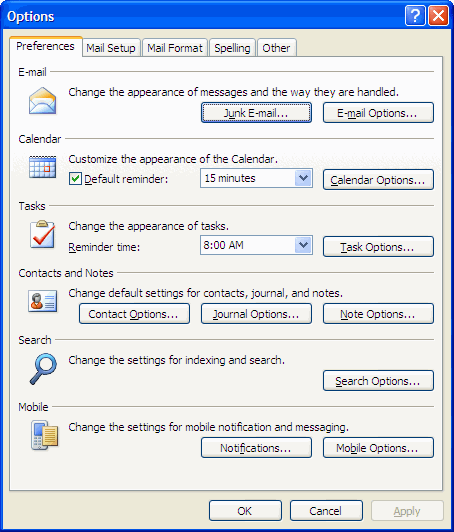Image resolution: width=454 pixels, height=532 pixels.
Task: Click the Mobile phone icon
Action: (x=44, y=435)
